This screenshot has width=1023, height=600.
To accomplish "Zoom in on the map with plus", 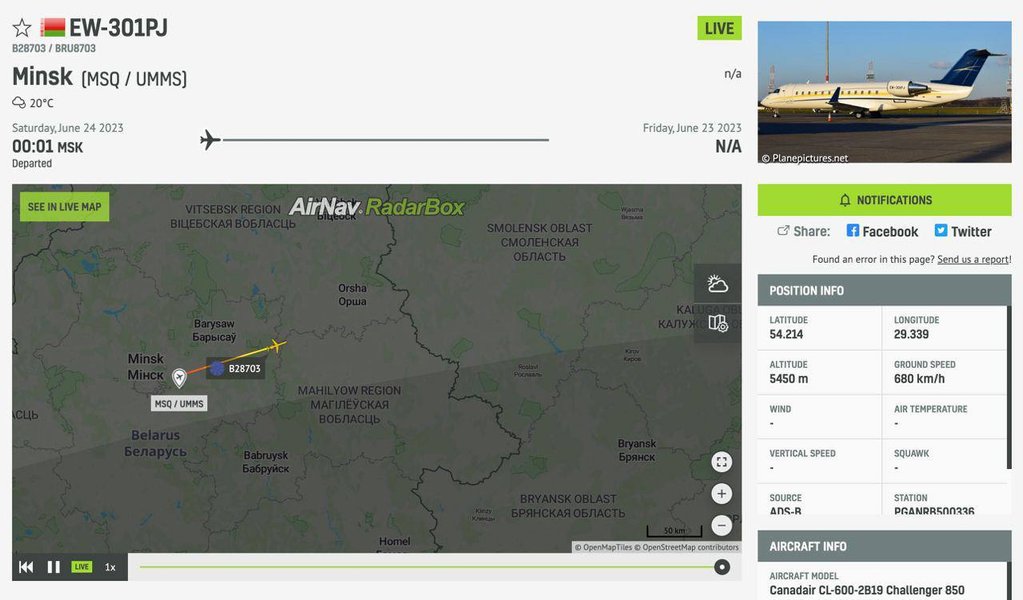I will (x=721, y=494).
